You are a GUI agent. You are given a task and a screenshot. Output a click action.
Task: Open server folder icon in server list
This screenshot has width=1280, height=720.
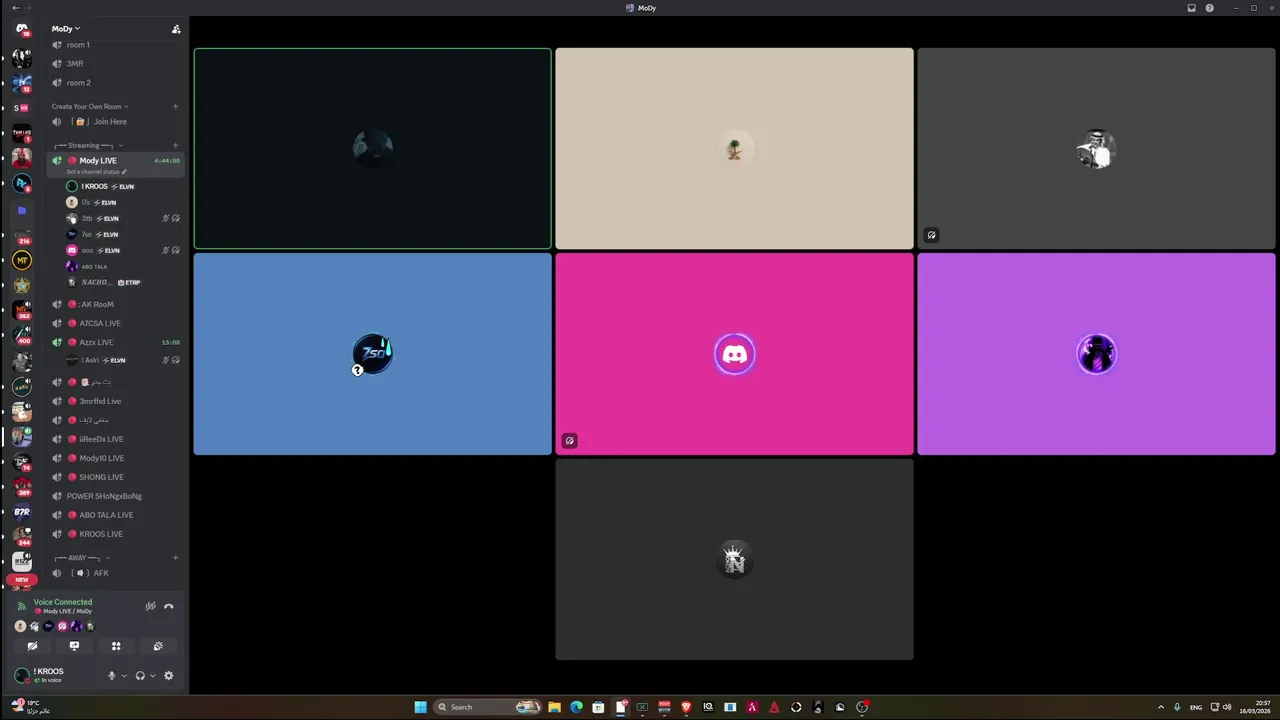point(22,211)
